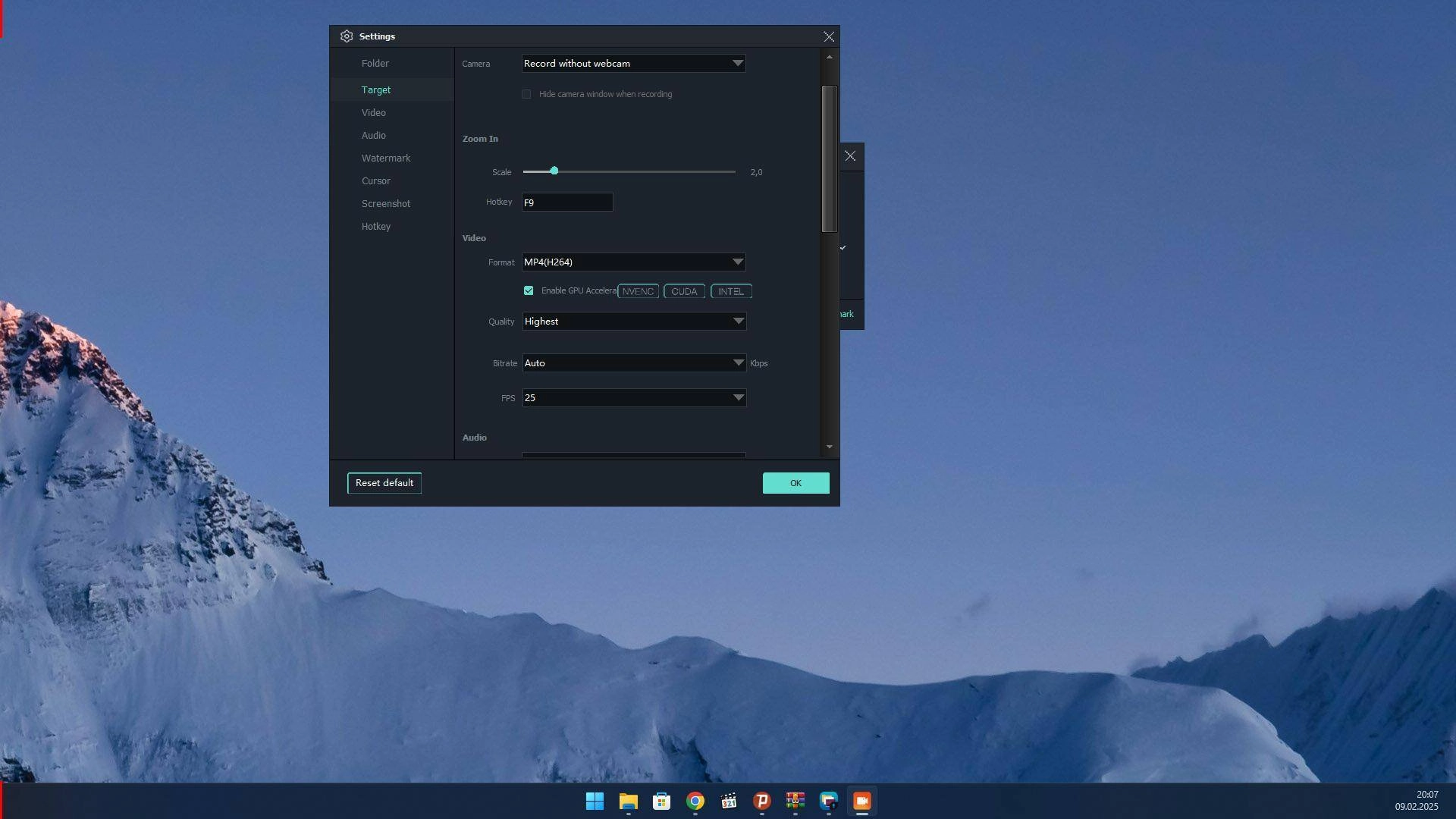1456x819 pixels.
Task: Expand the Bitrate dropdown set to Auto
Action: click(634, 363)
